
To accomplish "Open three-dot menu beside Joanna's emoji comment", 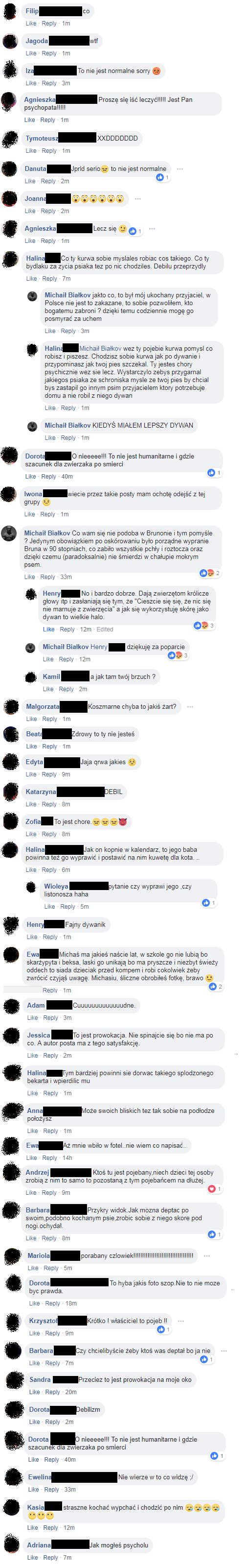I will pyautogui.click(x=138, y=198).
